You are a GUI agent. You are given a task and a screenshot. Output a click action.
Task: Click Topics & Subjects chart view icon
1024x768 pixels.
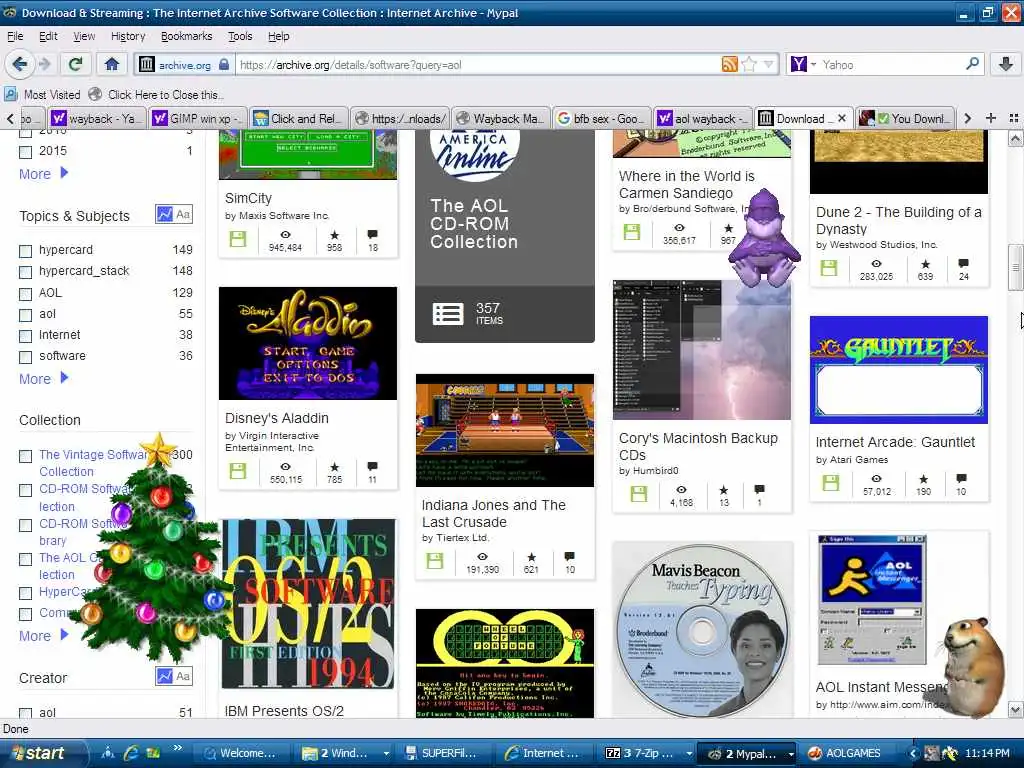click(x=165, y=214)
